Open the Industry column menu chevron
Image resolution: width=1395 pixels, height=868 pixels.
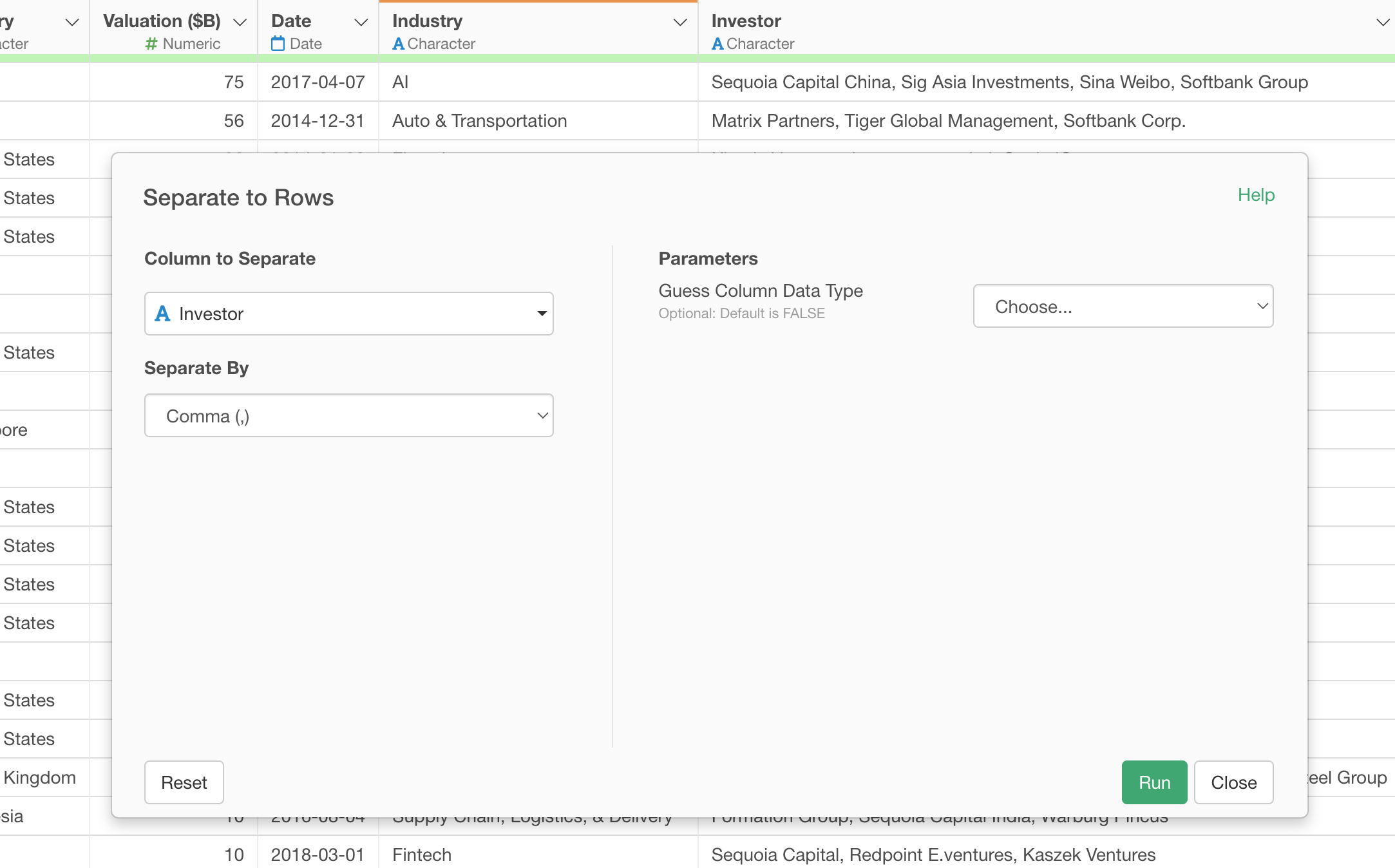point(679,23)
